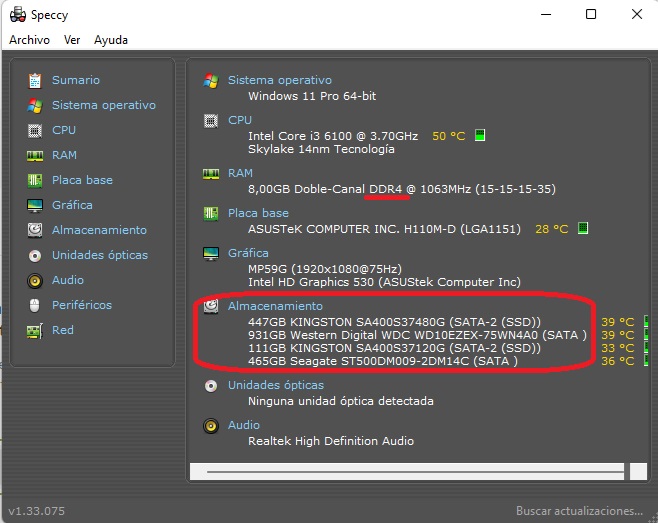Click the disc icon beside Unidades ópticas heading
The image size is (658, 523).
click(x=211, y=386)
